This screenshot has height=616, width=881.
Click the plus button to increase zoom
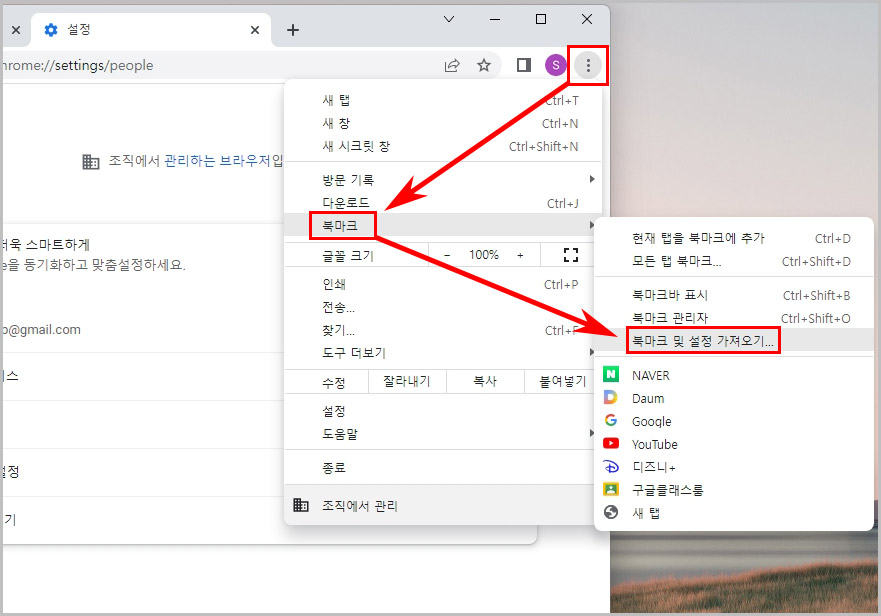point(521,255)
